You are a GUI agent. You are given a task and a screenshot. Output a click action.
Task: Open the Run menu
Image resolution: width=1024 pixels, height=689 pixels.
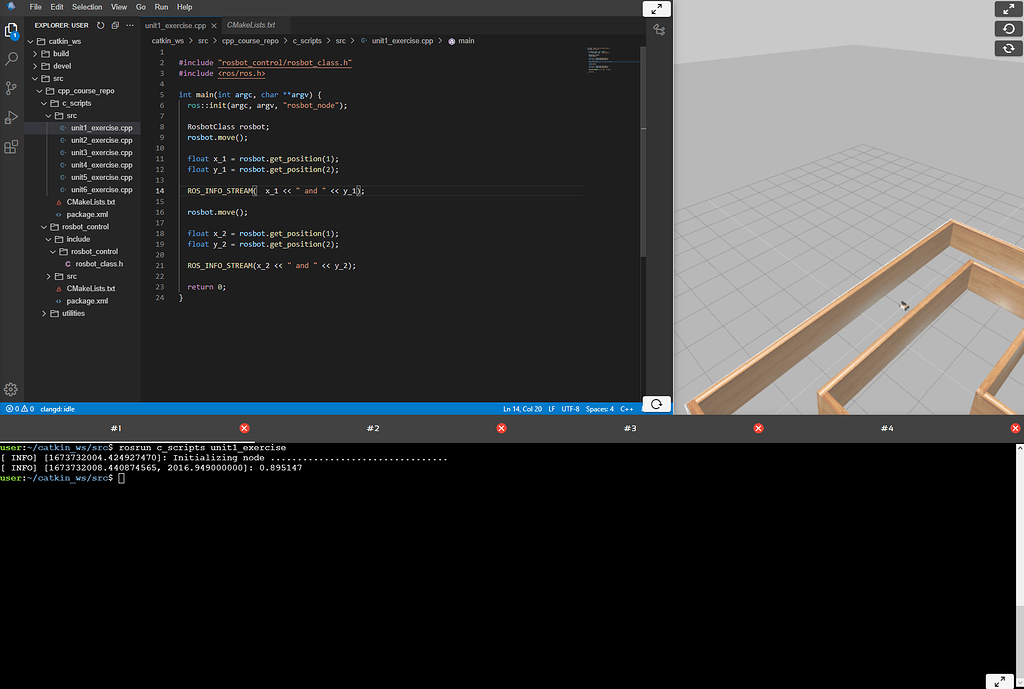[161, 5]
